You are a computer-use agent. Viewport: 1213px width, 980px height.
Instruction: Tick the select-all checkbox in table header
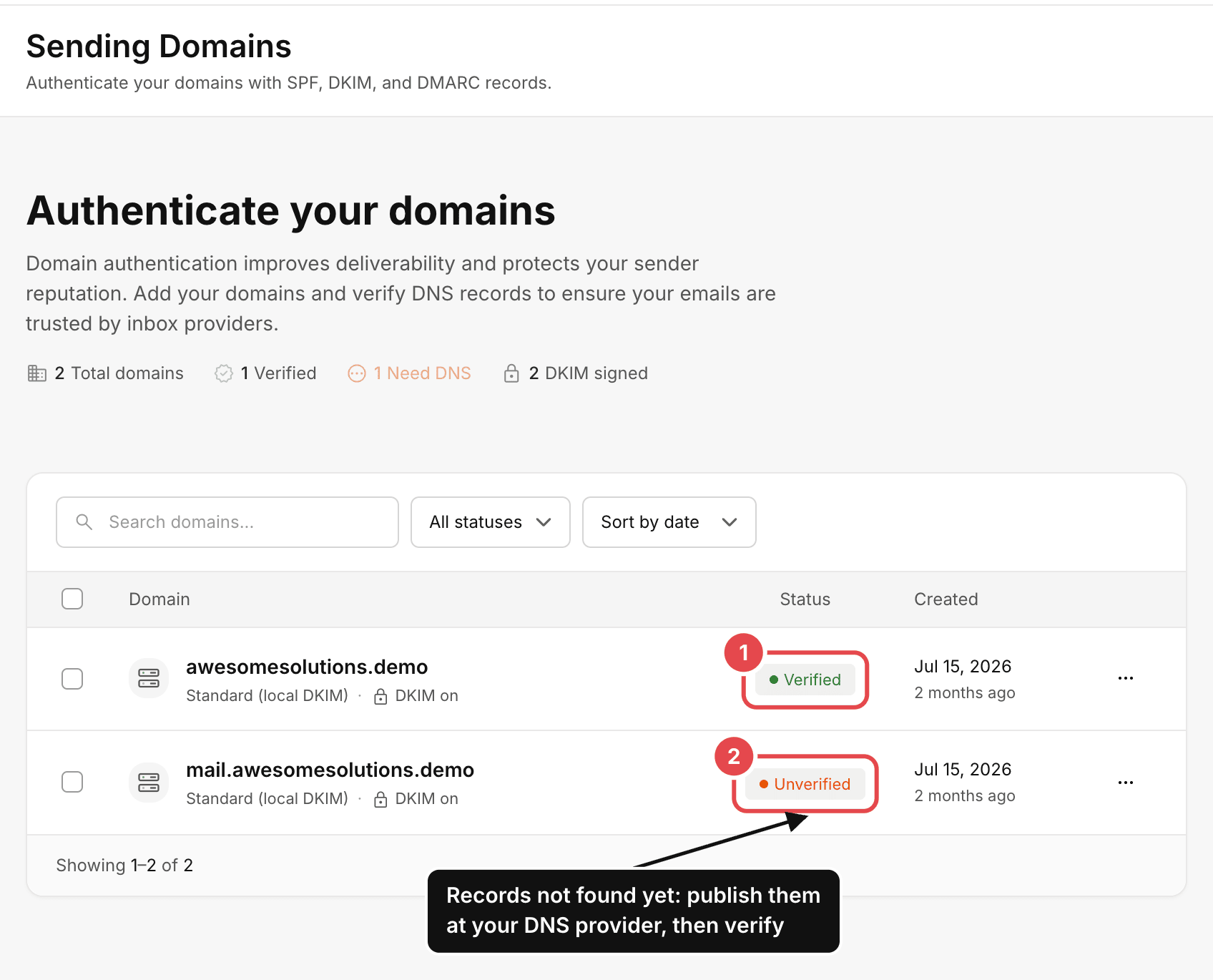72,599
